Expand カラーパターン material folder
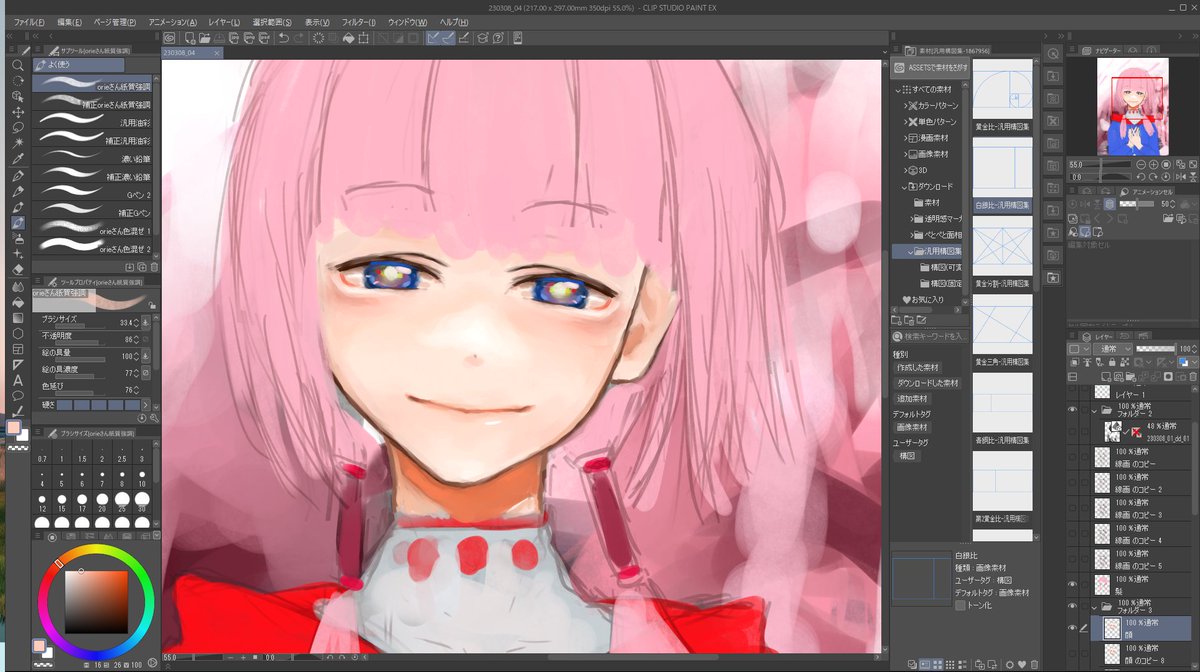The width and height of the screenshot is (1200, 672). 906,105
